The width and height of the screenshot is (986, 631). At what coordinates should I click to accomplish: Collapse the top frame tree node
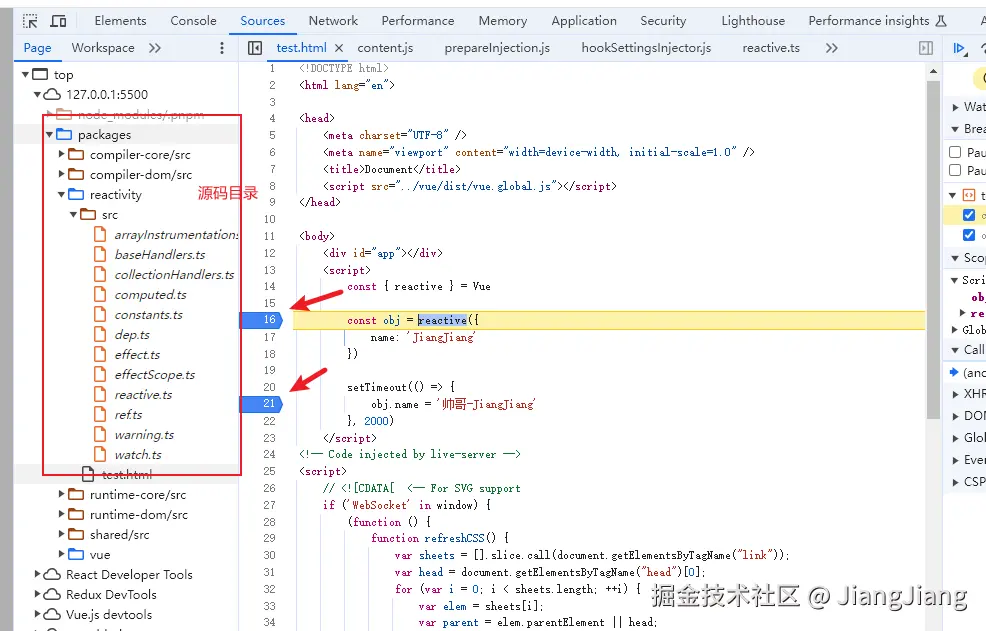(x=26, y=74)
